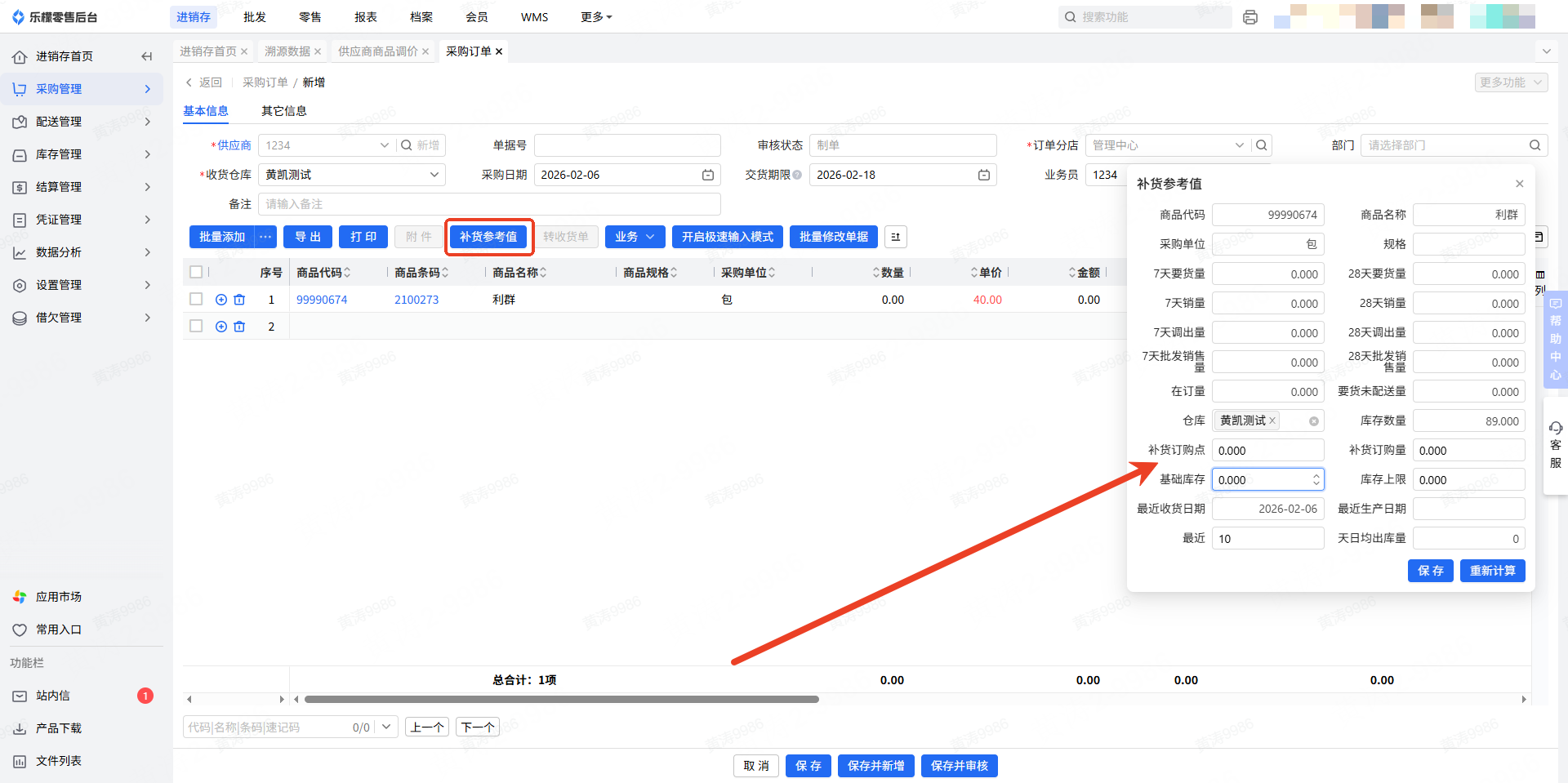Check the checkbox for row 1

coord(196,300)
